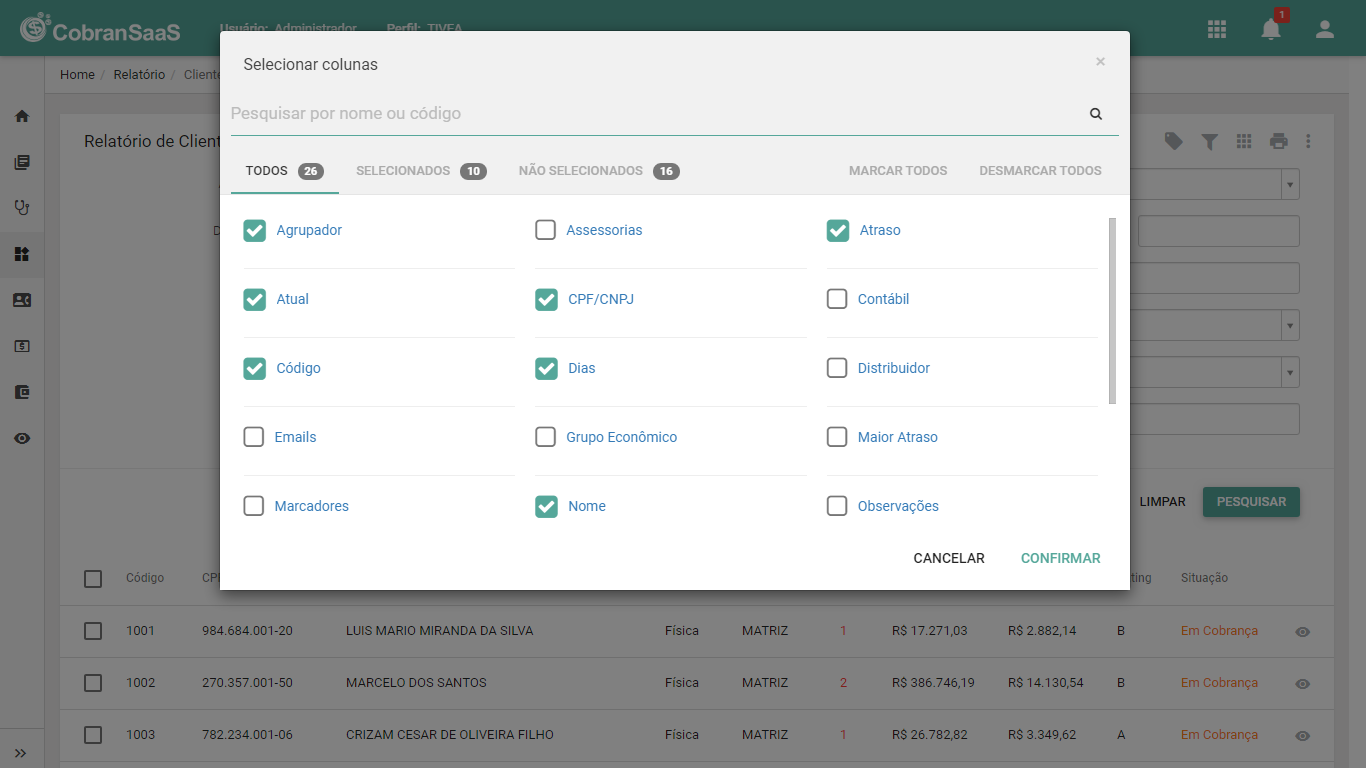
Task: Uncheck the Código column
Action: 255,369
